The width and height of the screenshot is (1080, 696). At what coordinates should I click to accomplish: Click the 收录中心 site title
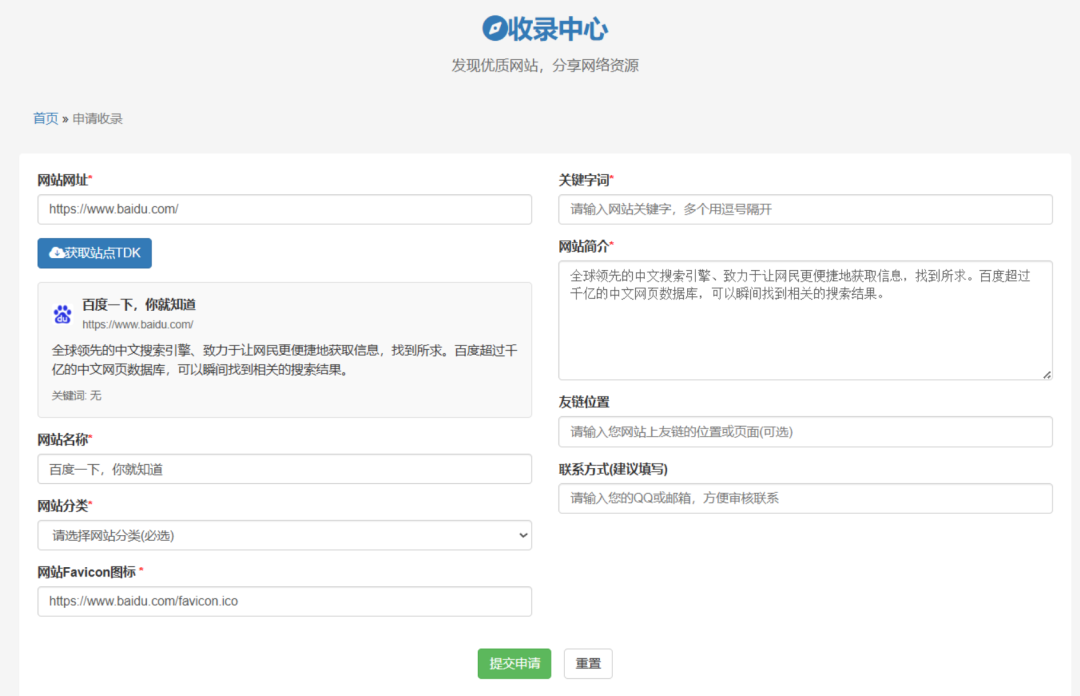(x=558, y=28)
